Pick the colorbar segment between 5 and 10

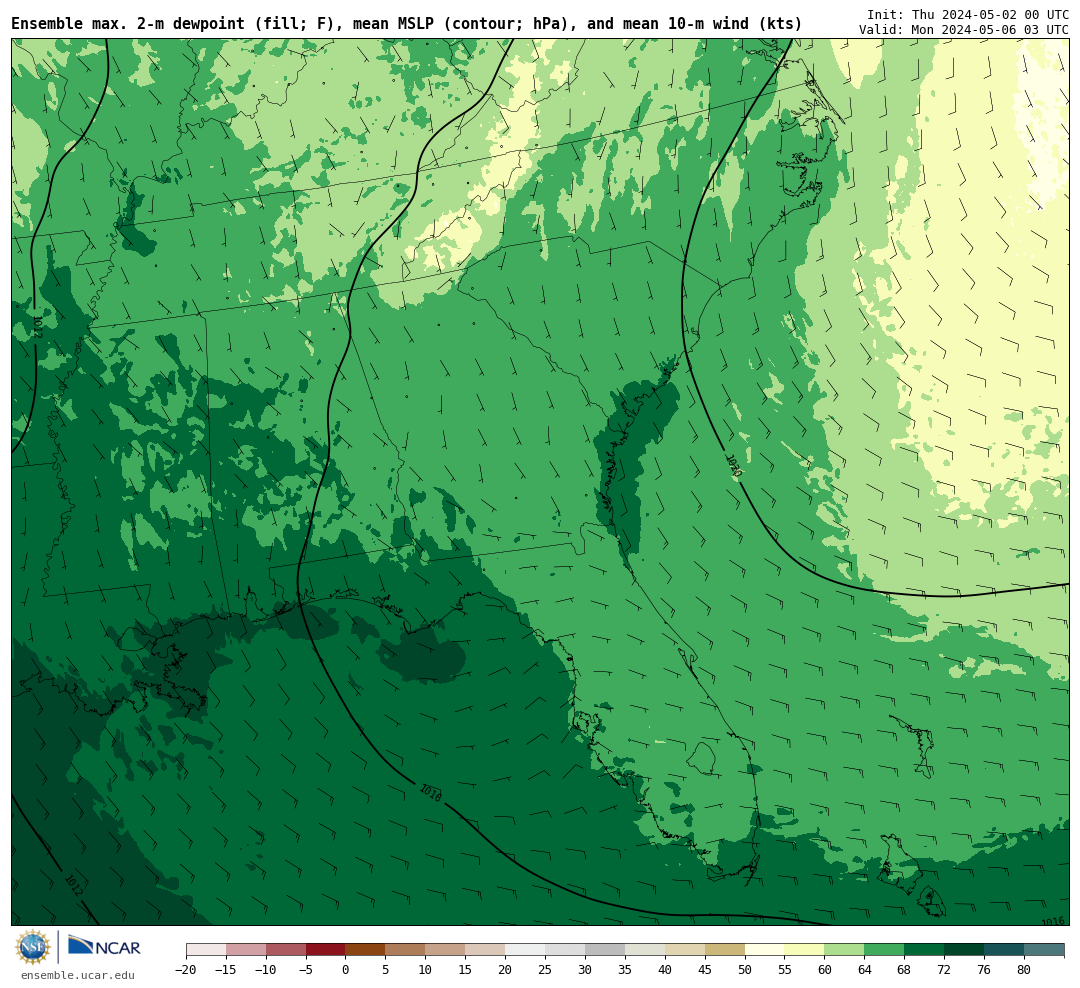(x=406, y=950)
